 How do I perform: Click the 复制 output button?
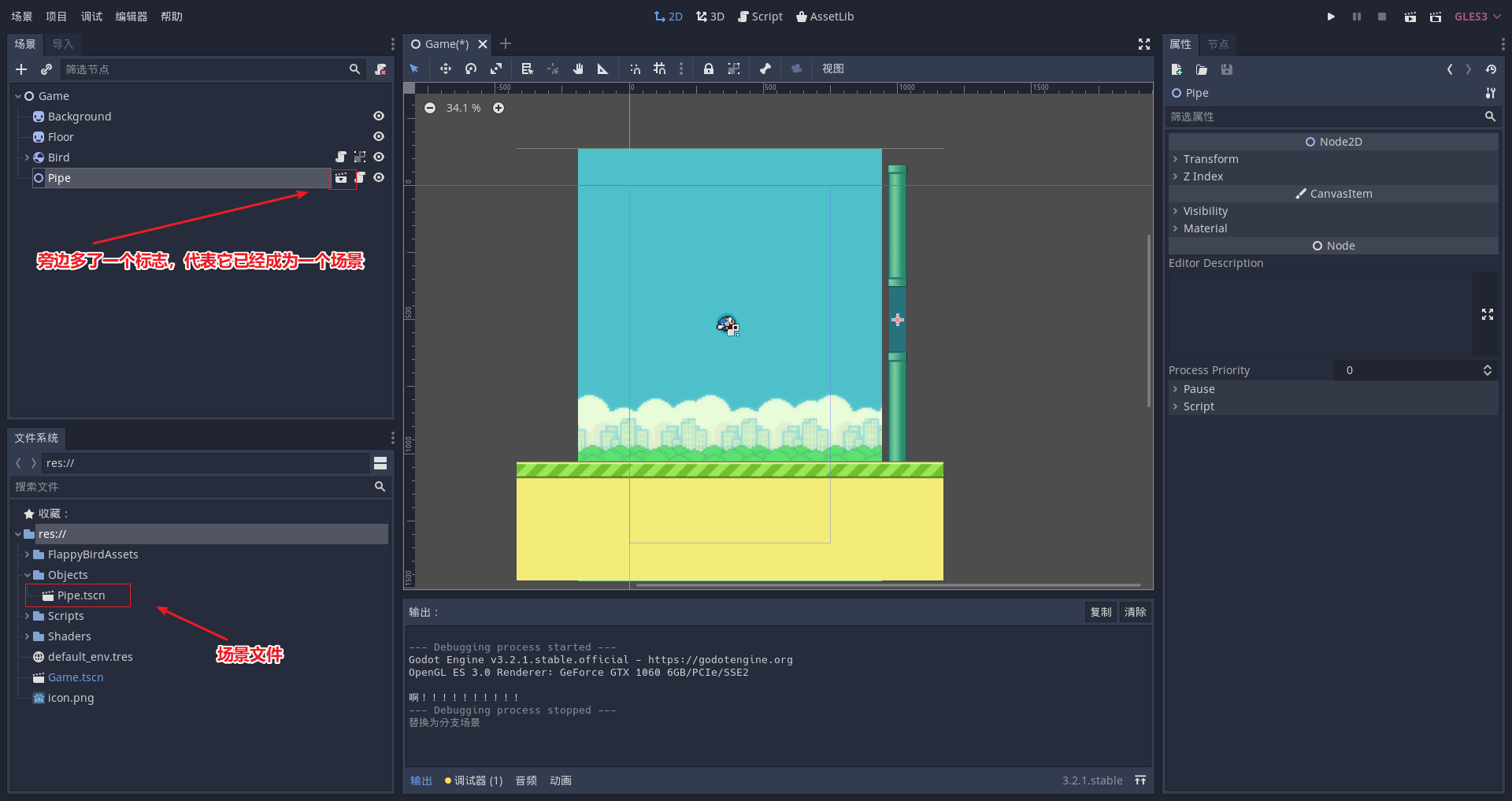(1101, 612)
